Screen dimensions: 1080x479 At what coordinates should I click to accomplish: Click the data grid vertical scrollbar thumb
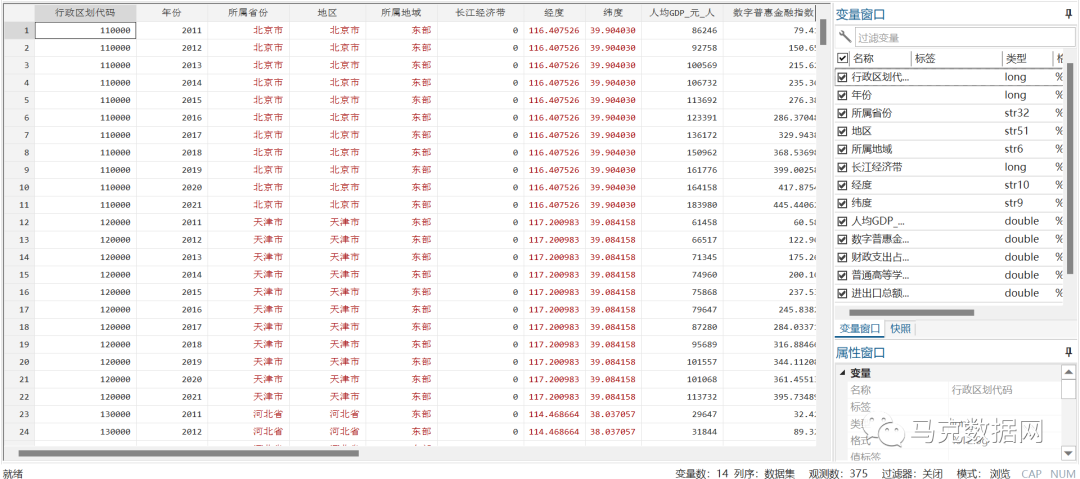822,32
